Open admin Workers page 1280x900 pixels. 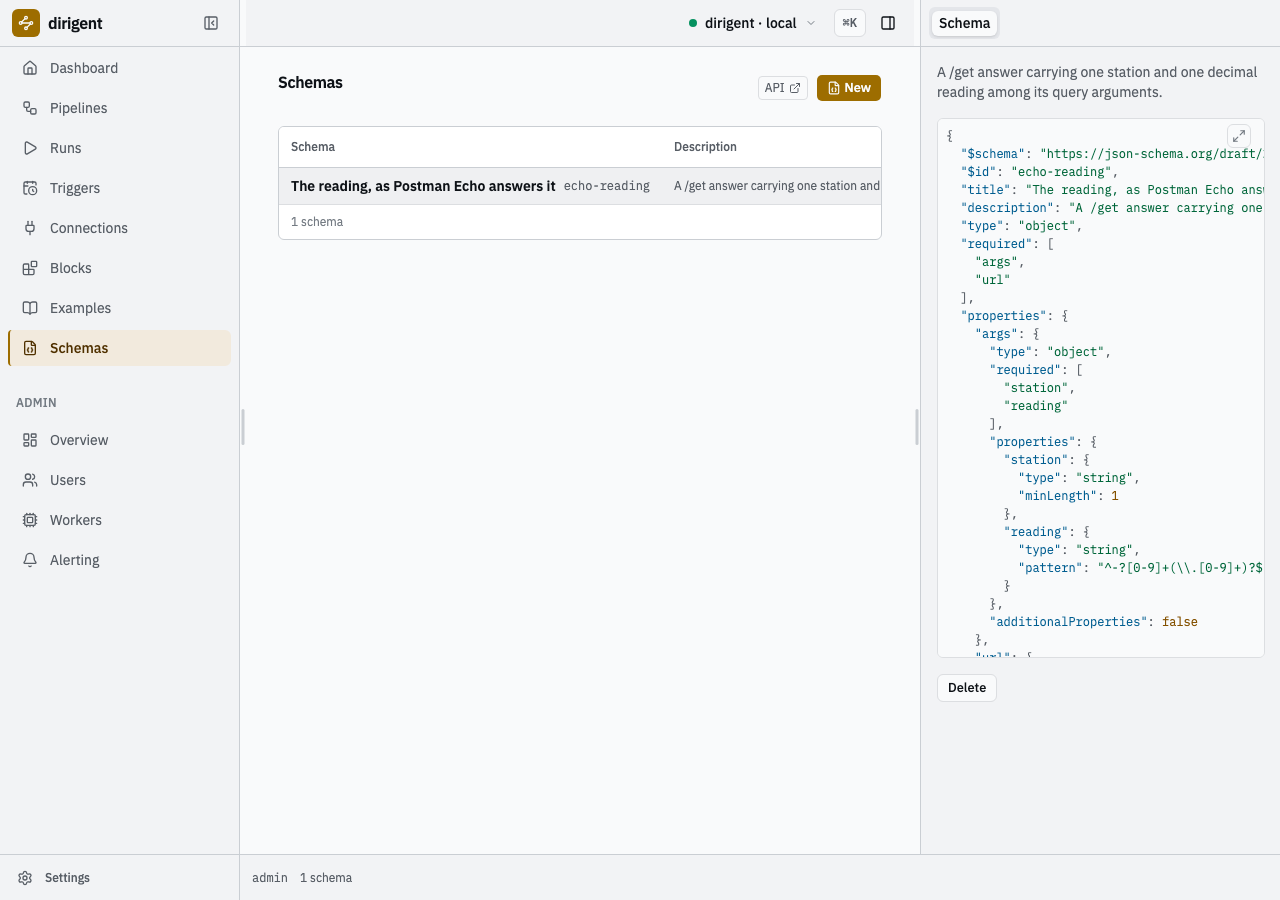click(119, 520)
